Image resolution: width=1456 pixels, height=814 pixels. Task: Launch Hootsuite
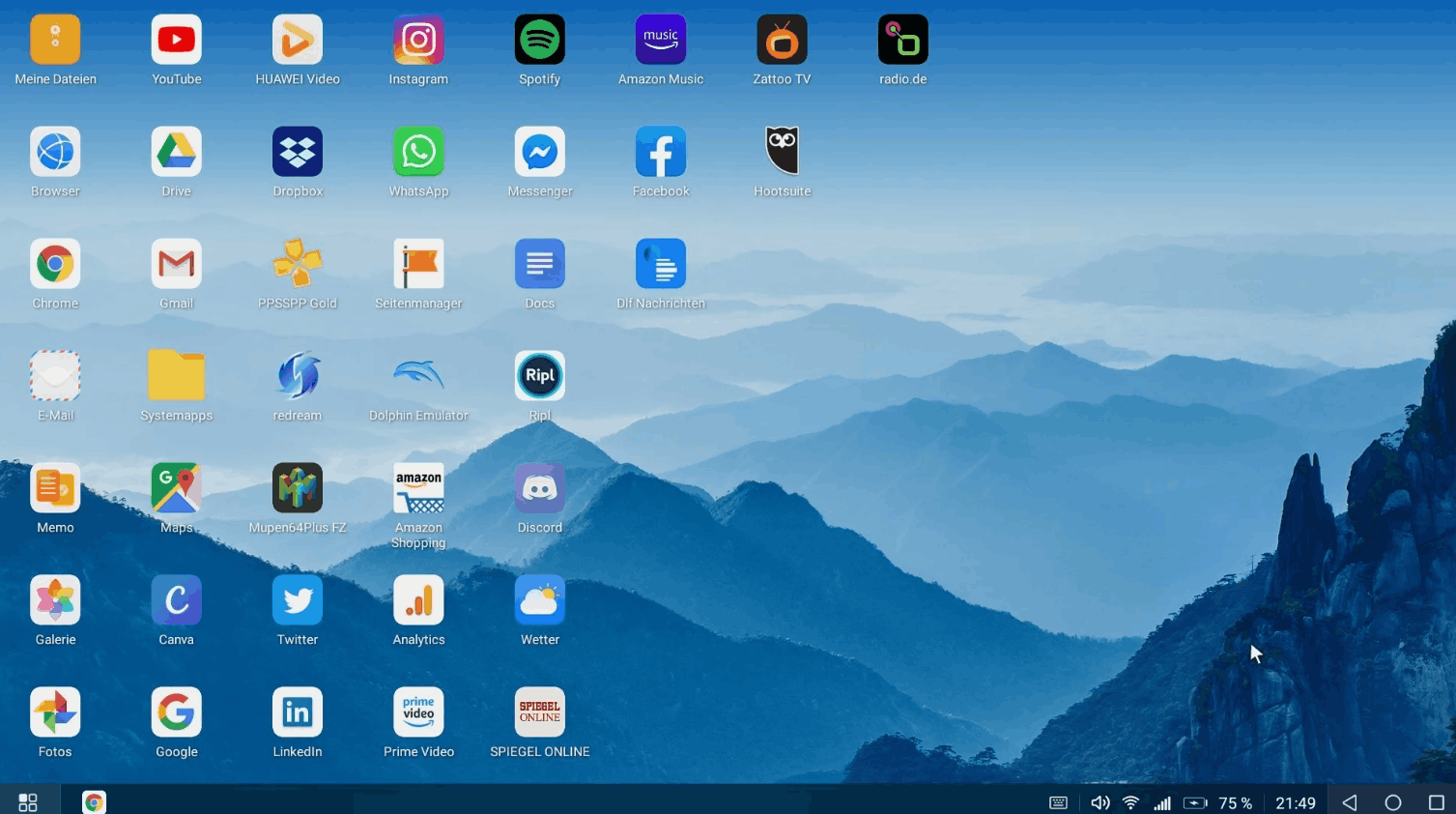[782, 152]
